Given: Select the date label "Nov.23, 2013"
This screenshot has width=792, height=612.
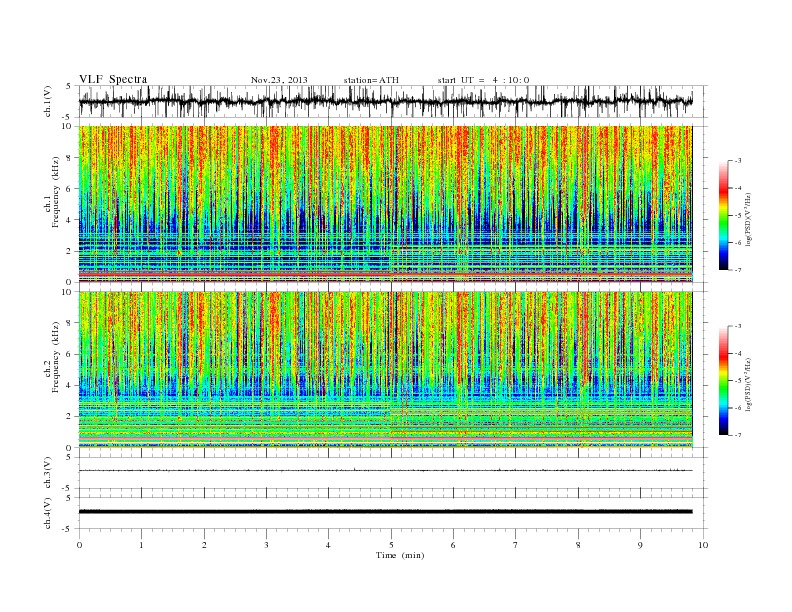Looking at the screenshot, I should click(279, 80).
